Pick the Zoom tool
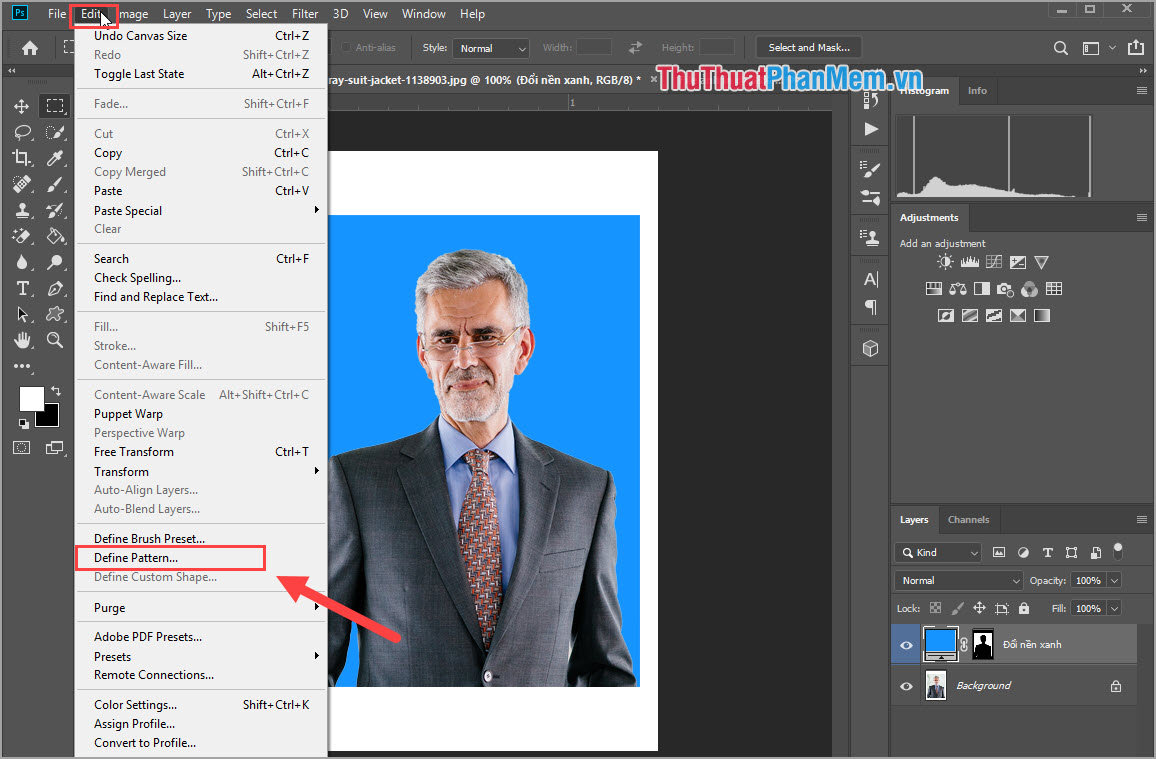Viewport: 1156px width, 759px height. [x=55, y=340]
